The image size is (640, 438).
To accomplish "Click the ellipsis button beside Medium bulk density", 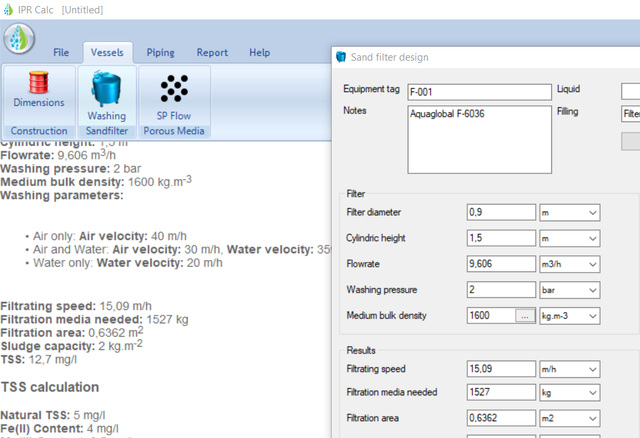I will click(524, 316).
